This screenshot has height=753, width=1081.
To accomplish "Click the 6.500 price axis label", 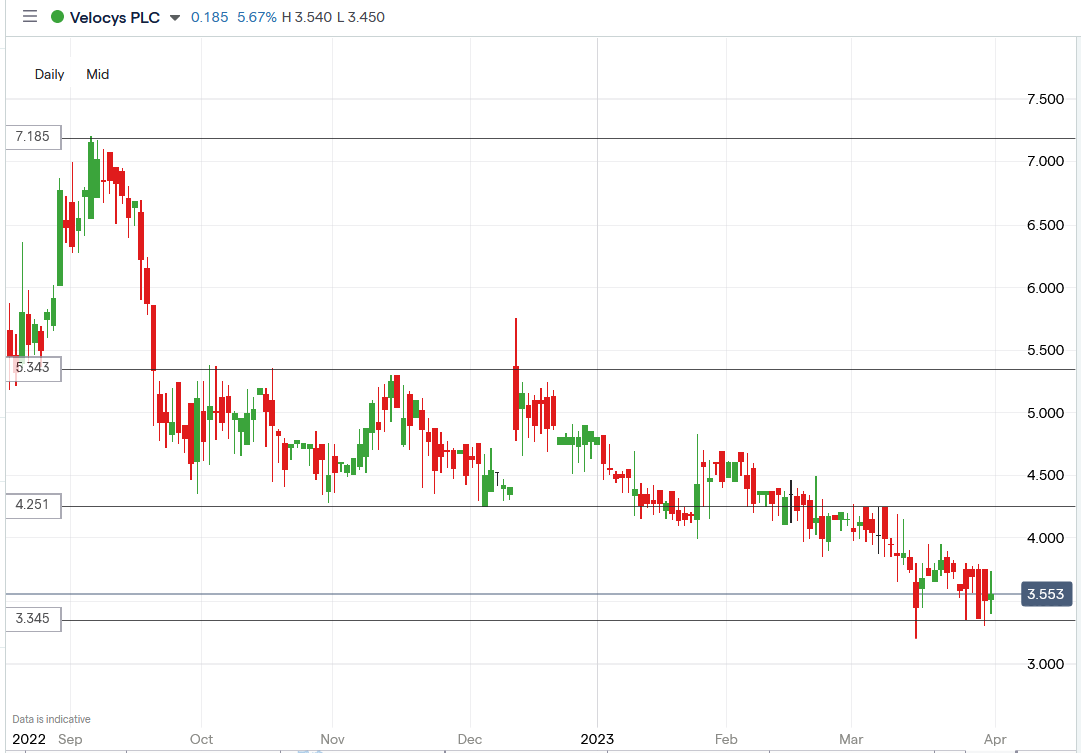I will pyautogui.click(x=1045, y=225).
